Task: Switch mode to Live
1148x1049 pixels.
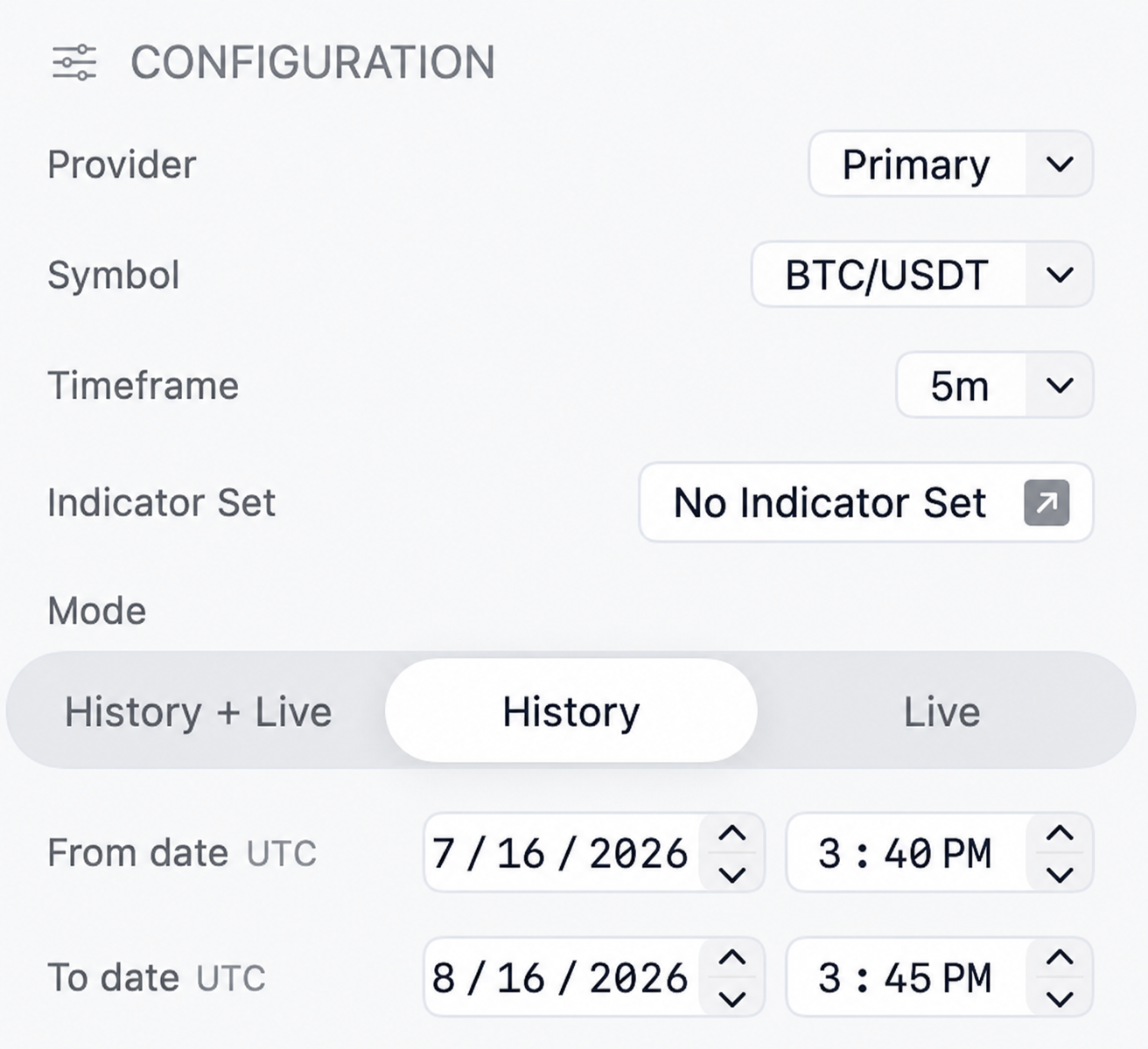Action: [x=941, y=711]
